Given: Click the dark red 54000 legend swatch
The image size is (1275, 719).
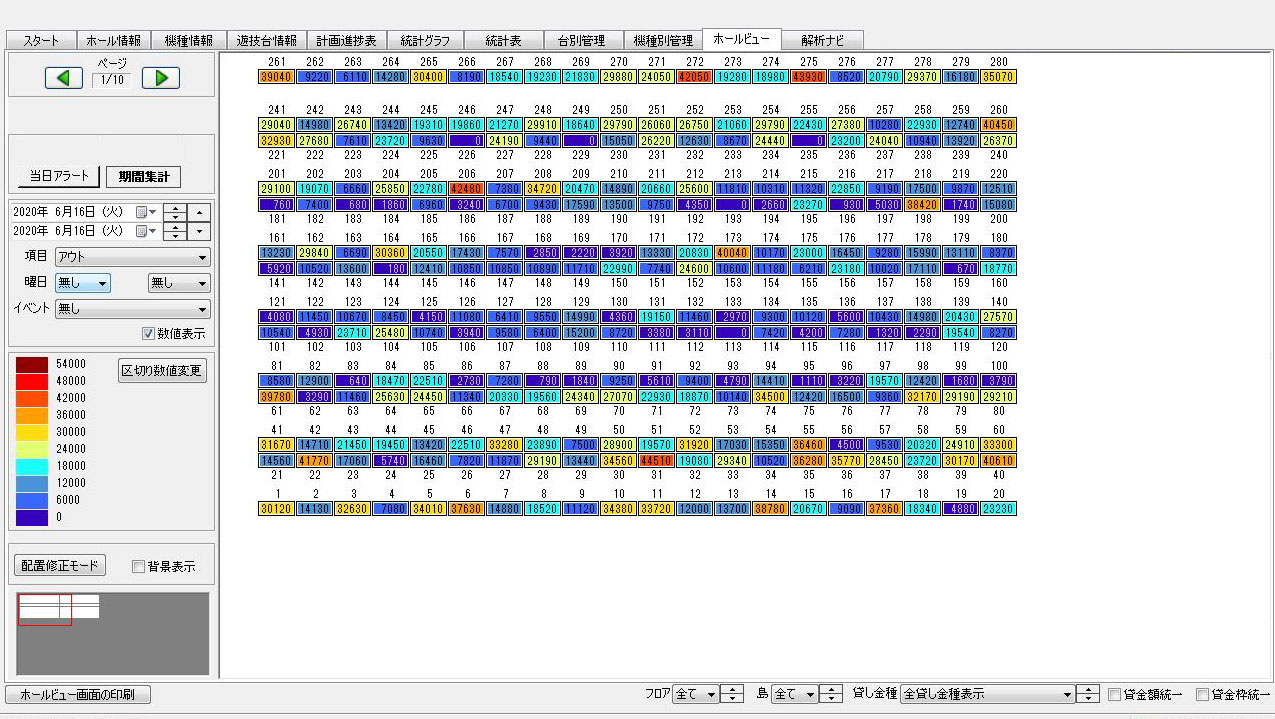Looking at the screenshot, I should coord(32,364).
